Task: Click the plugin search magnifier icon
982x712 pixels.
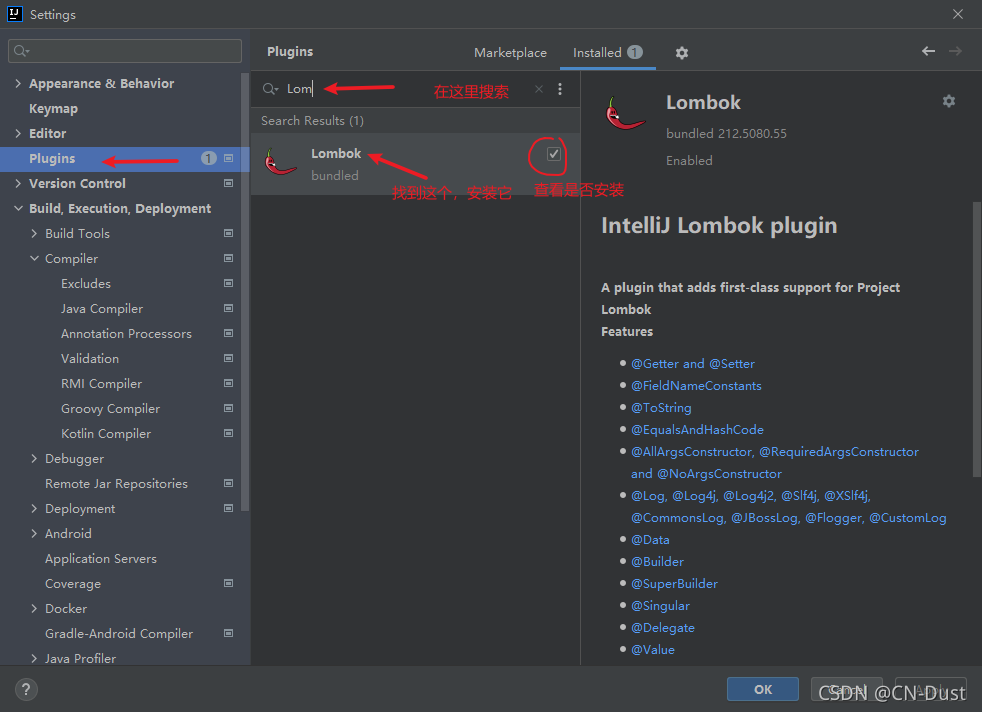Action: tap(270, 89)
